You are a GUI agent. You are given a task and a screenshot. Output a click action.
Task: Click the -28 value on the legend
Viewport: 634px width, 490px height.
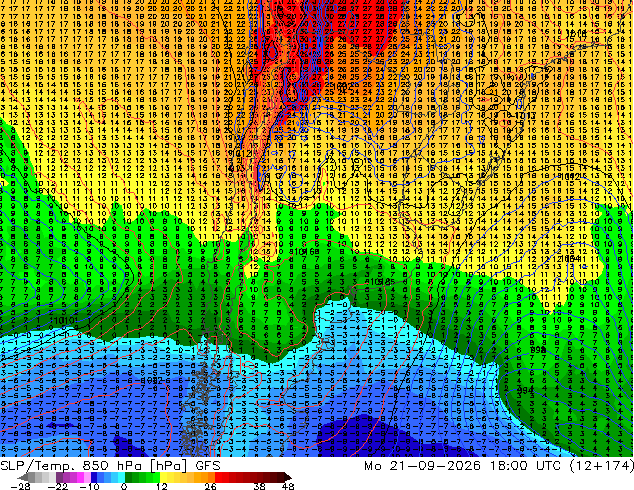click(x=20, y=486)
